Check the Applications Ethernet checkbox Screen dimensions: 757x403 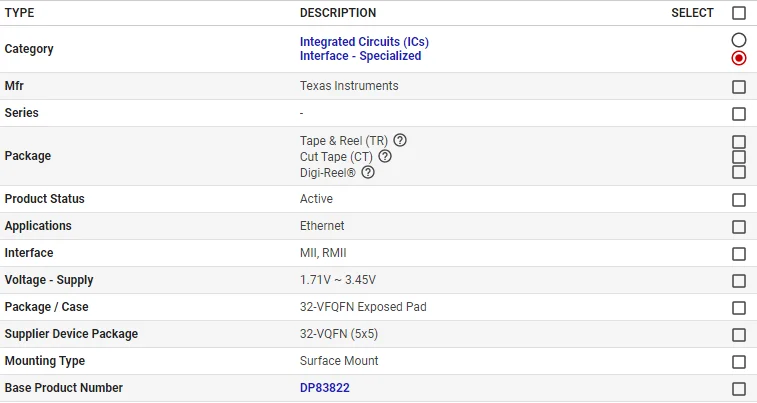point(739,227)
